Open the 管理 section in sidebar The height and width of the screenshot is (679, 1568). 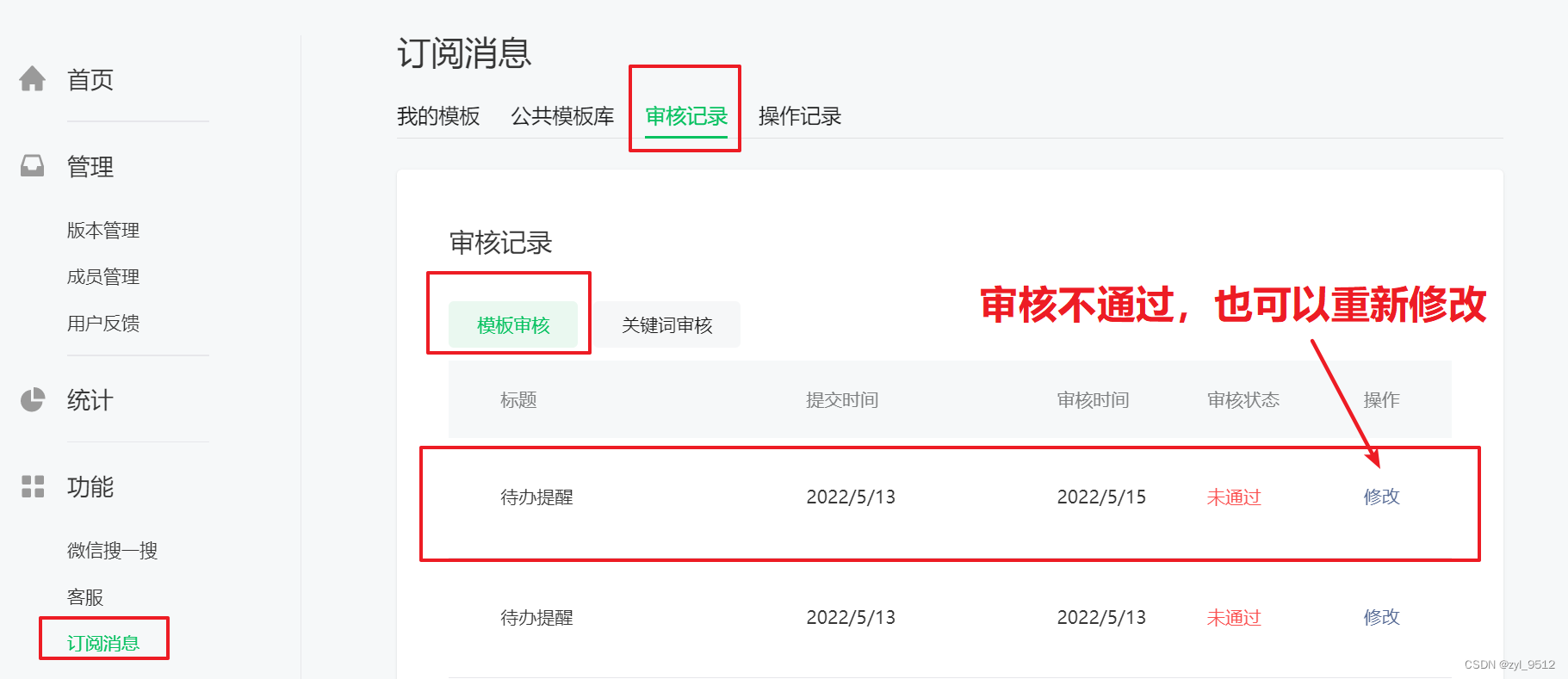[x=90, y=166]
